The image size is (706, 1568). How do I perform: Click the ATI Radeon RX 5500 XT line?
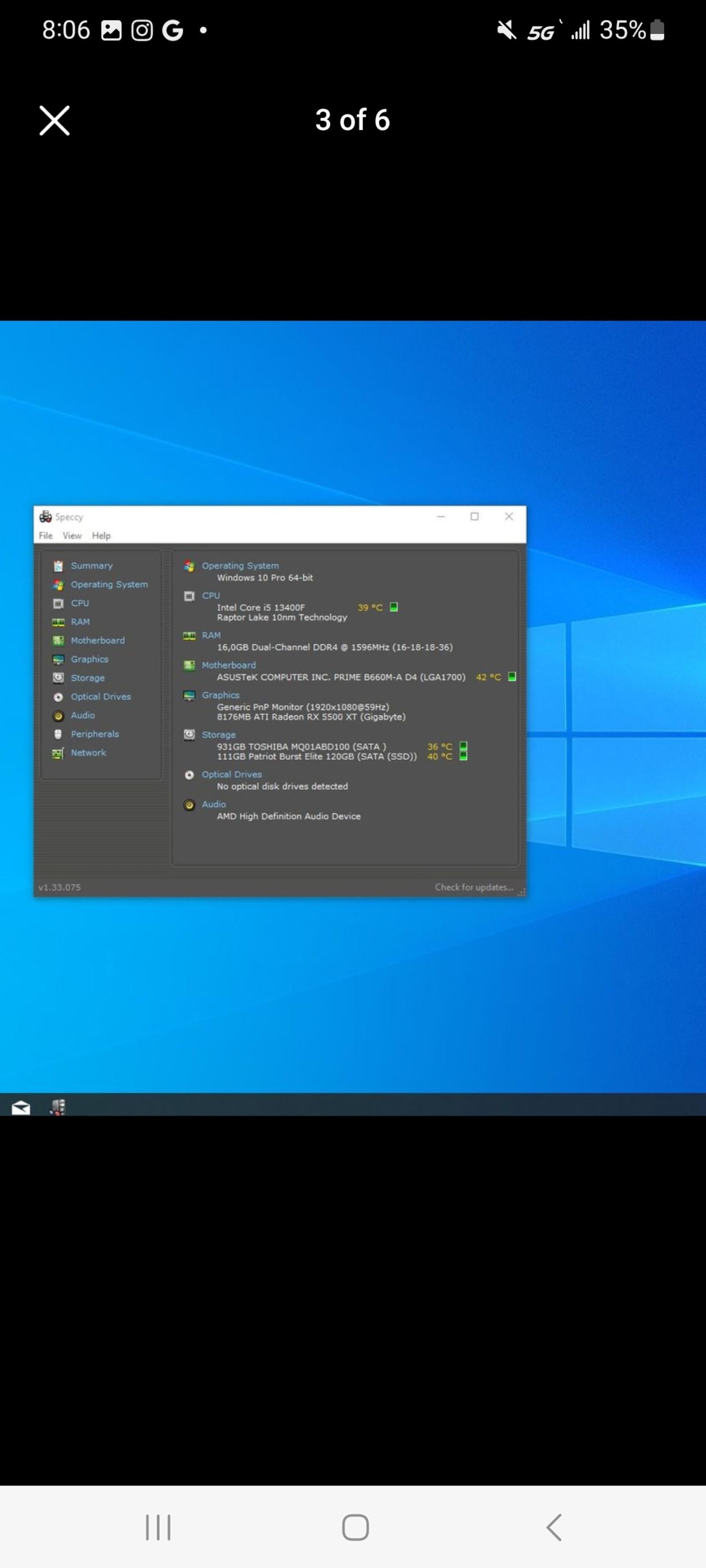click(311, 717)
